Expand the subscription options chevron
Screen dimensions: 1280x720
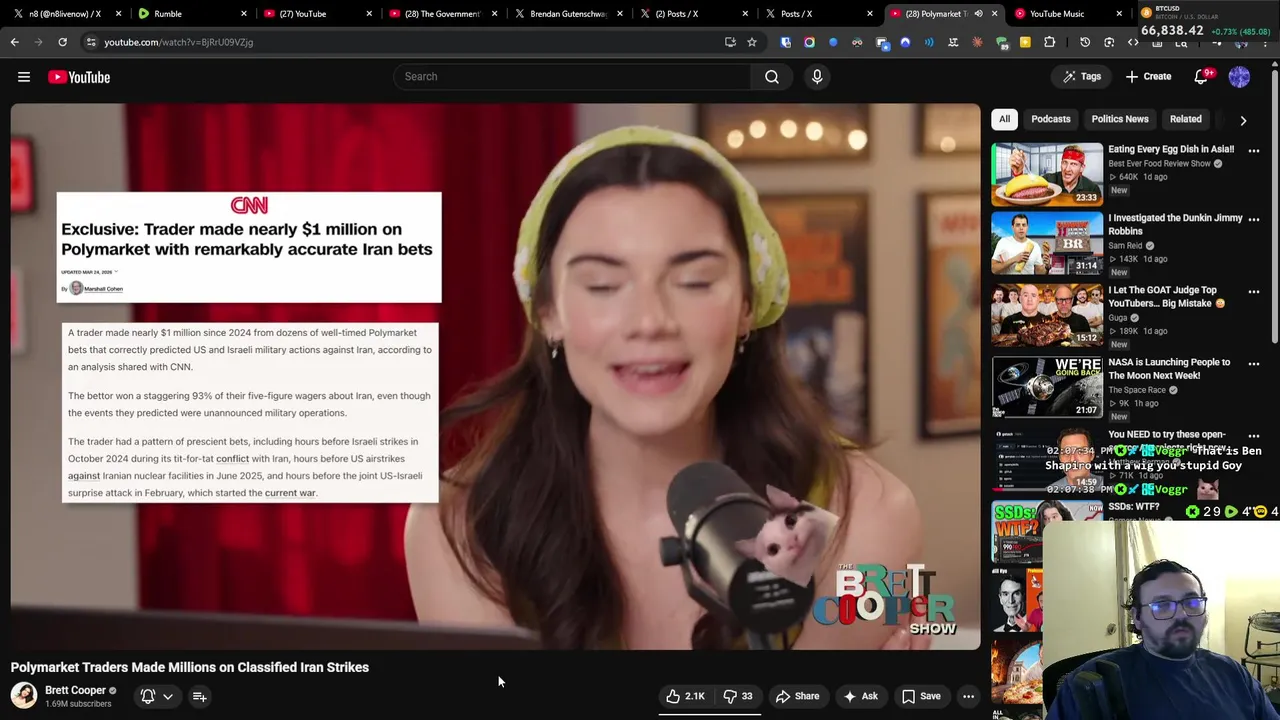(x=168, y=696)
